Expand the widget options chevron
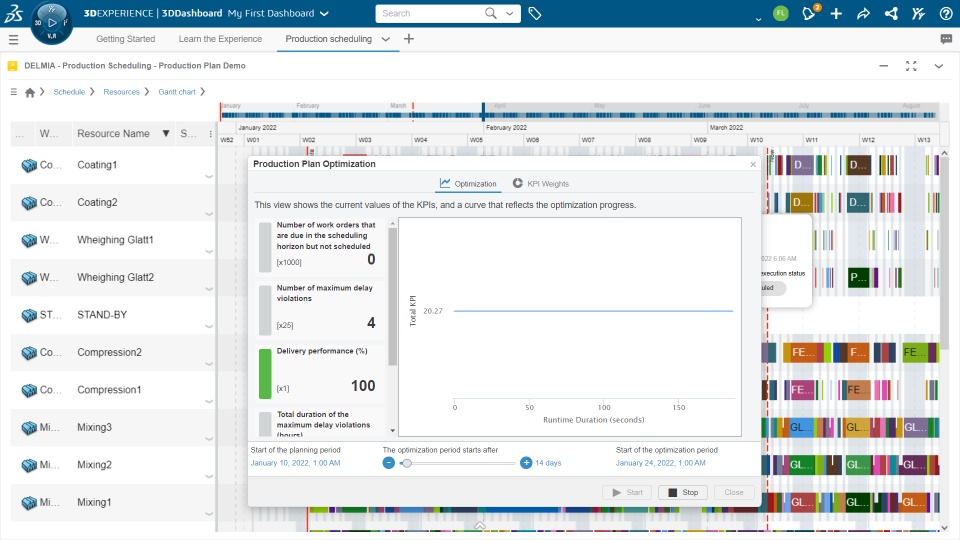Image resolution: width=960 pixels, height=540 pixels. (939, 66)
